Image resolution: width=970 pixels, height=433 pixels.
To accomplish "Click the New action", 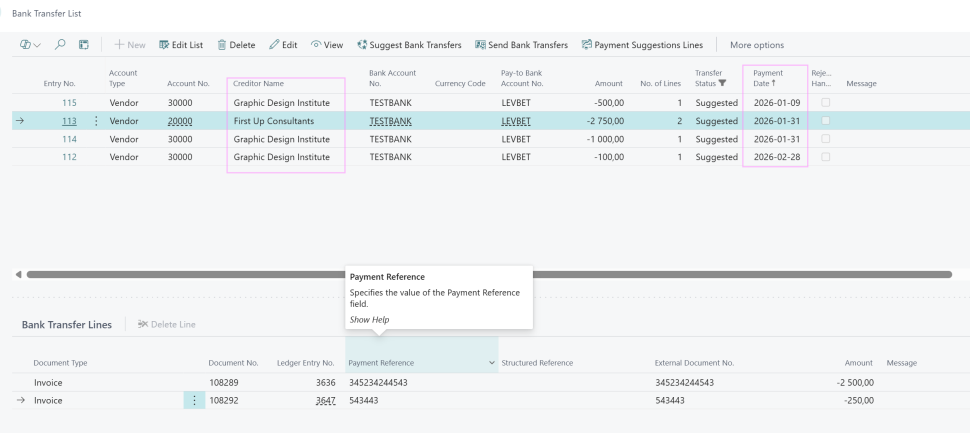I will (130, 45).
